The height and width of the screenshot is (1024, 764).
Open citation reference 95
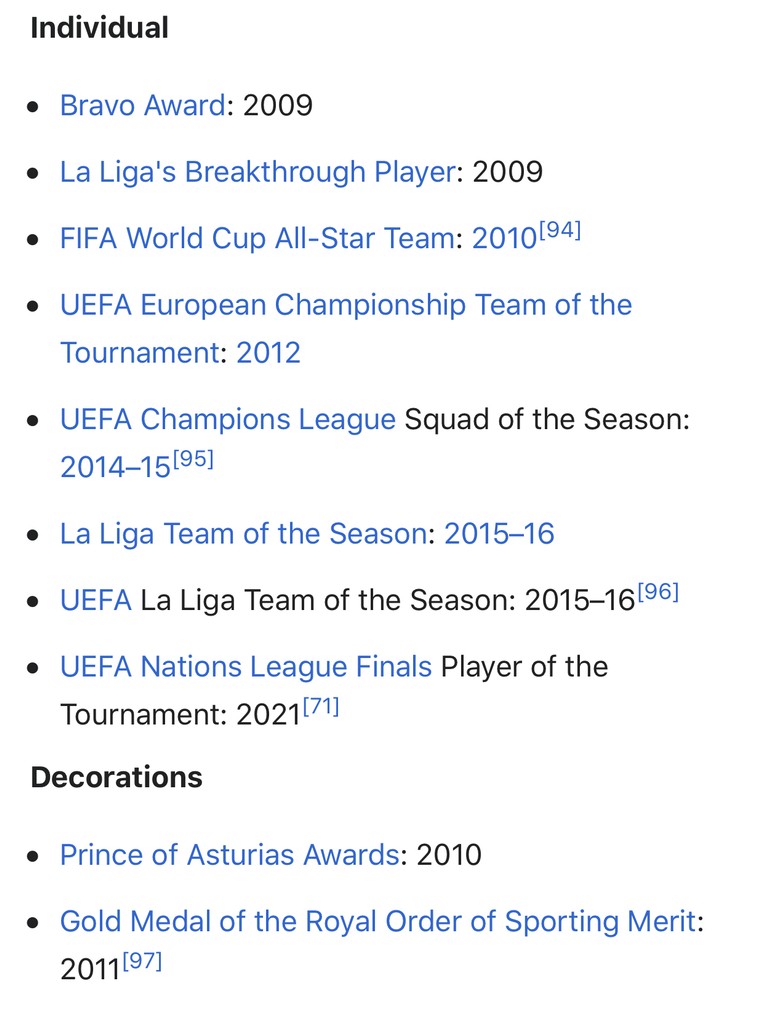click(193, 460)
